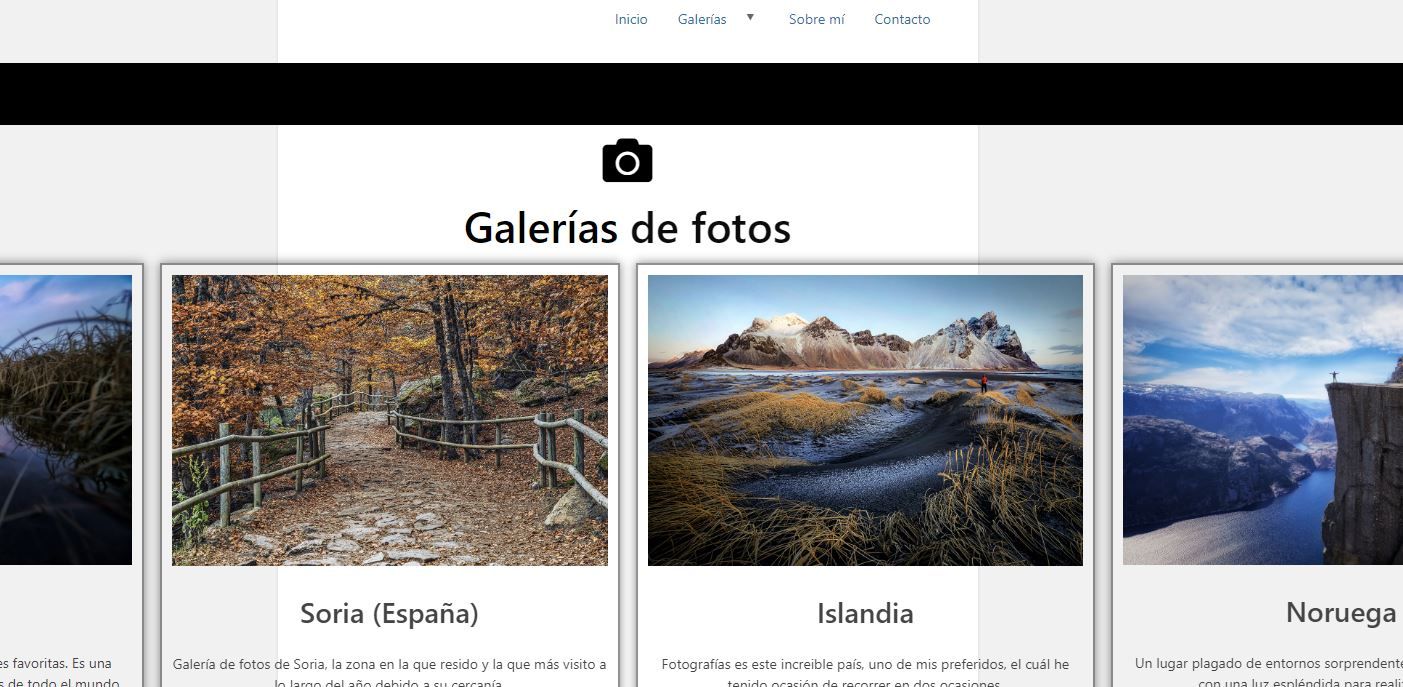Click the camera icon above the heading
This screenshot has height=687, width=1403.
(627, 161)
